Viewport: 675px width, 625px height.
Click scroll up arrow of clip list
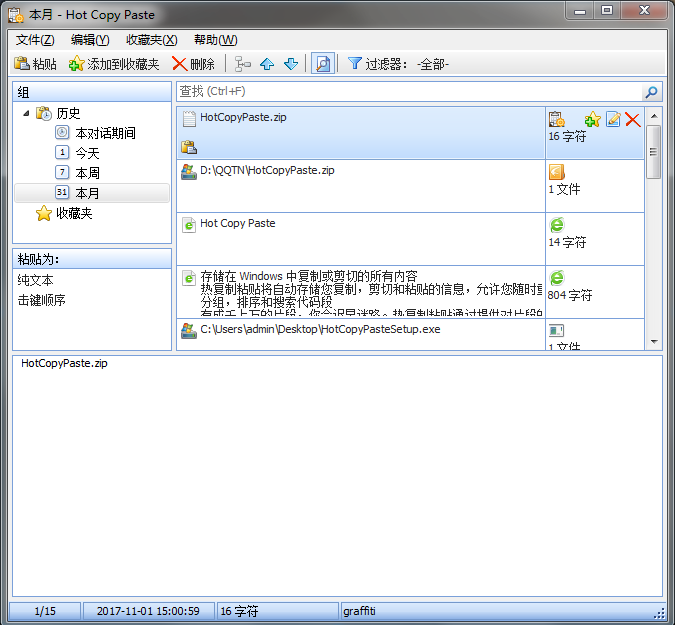coord(654,116)
